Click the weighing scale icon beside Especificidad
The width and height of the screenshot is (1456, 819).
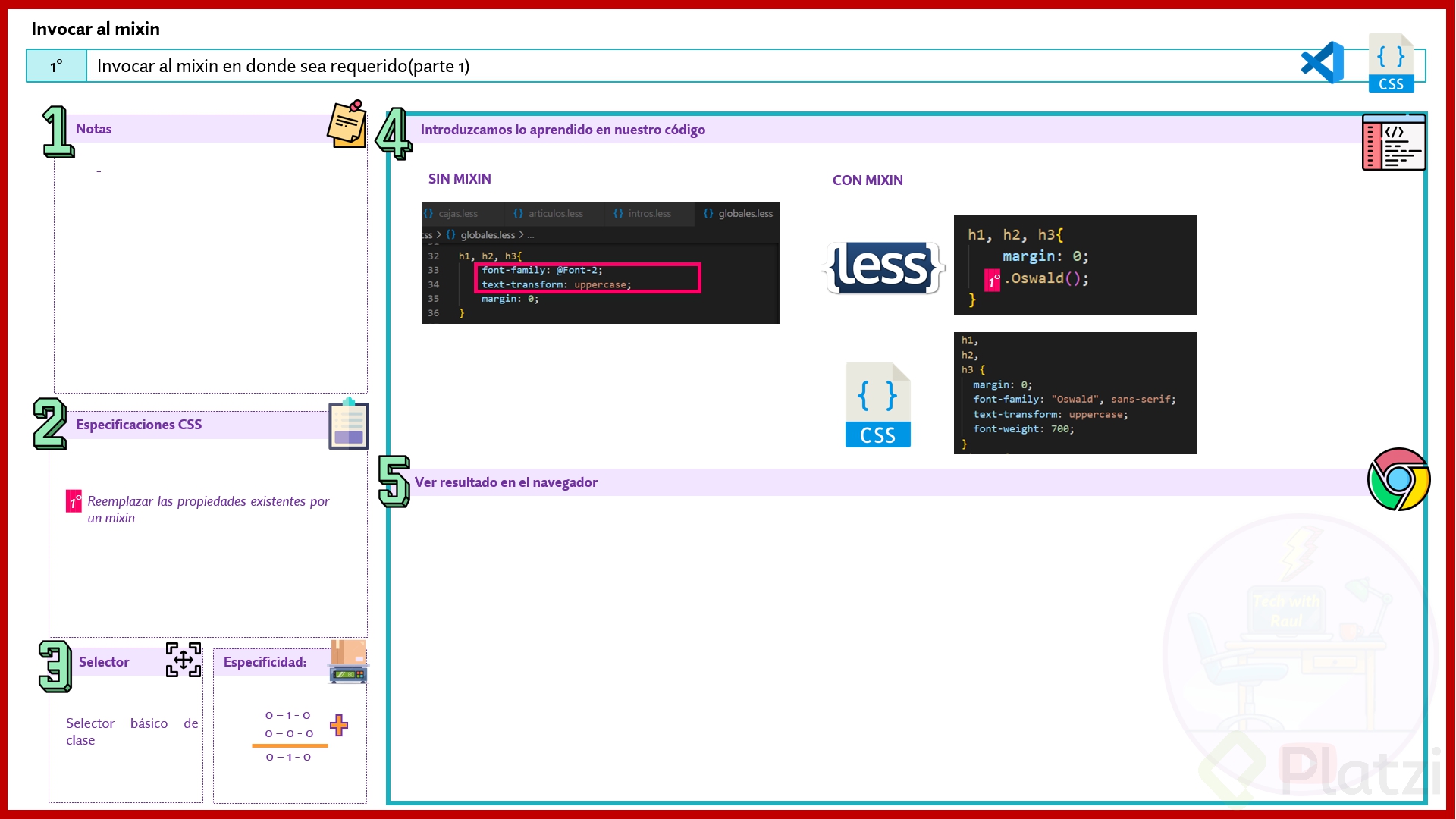(x=348, y=662)
